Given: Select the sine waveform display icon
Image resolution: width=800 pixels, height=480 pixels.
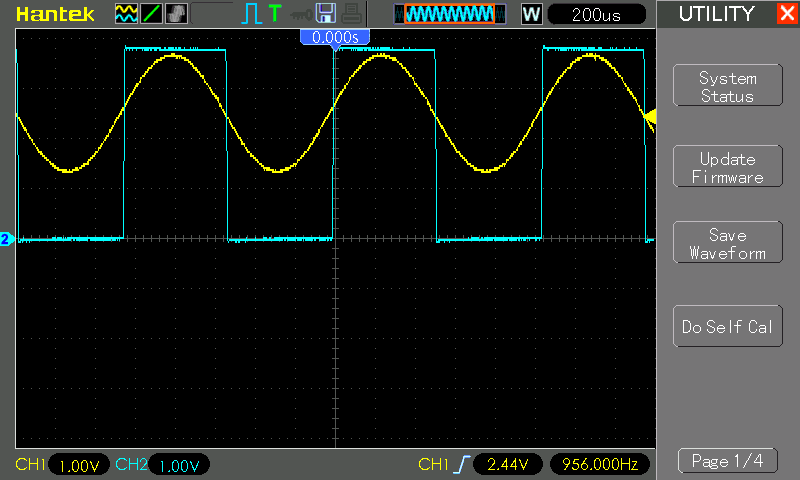Looking at the screenshot, I should pyautogui.click(x=126, y=14).
